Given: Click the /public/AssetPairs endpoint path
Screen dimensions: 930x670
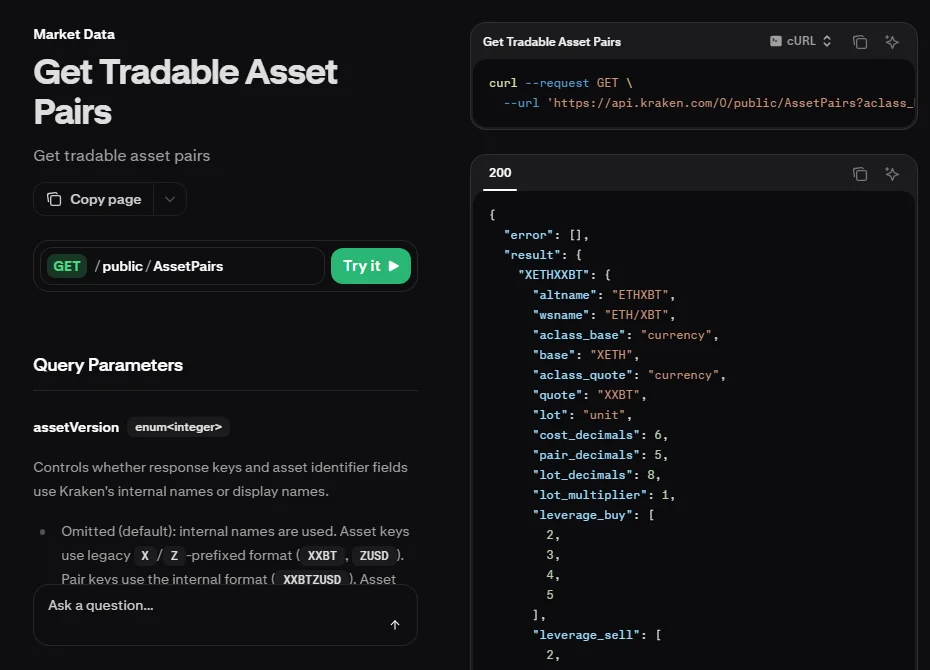Looking at the screenshot, I should [x=159, y=266].
